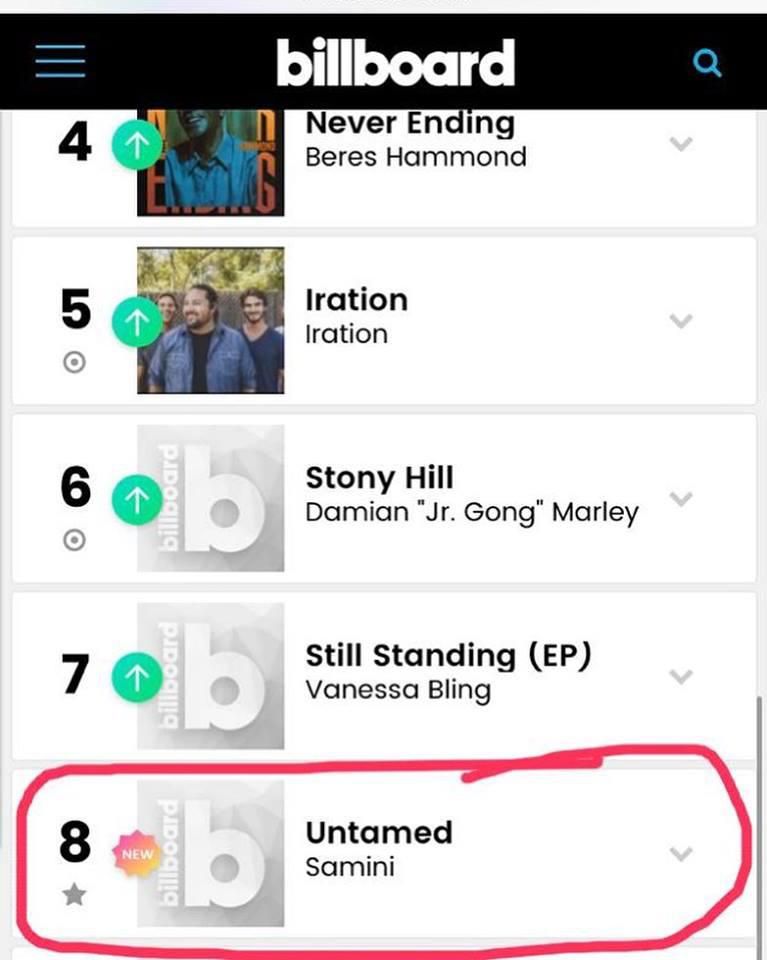The image size is (767, 960).
Task: Click the search magnifier icon
Action: 707,62
